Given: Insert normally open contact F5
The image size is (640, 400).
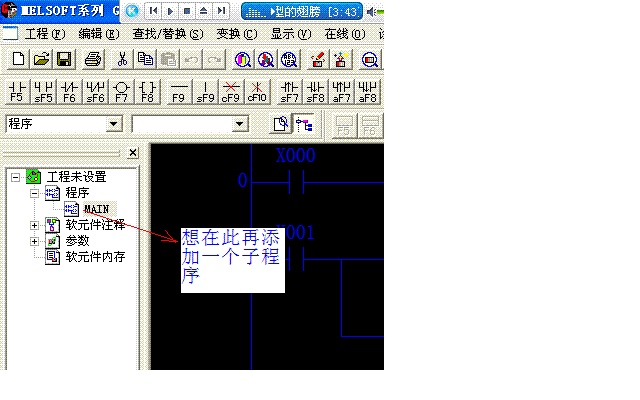Looking at the screenshot, I should (17, 92).
